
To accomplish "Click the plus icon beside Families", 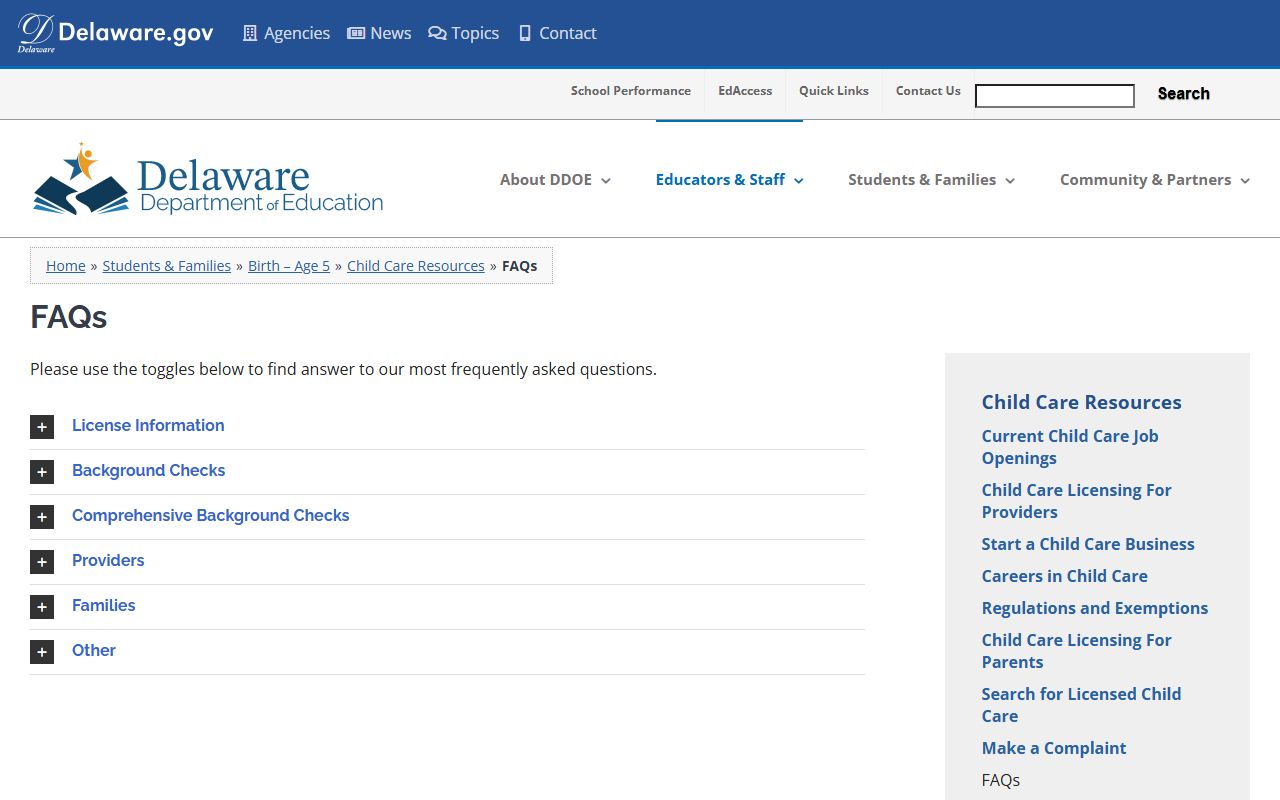I will pos(42,607).
